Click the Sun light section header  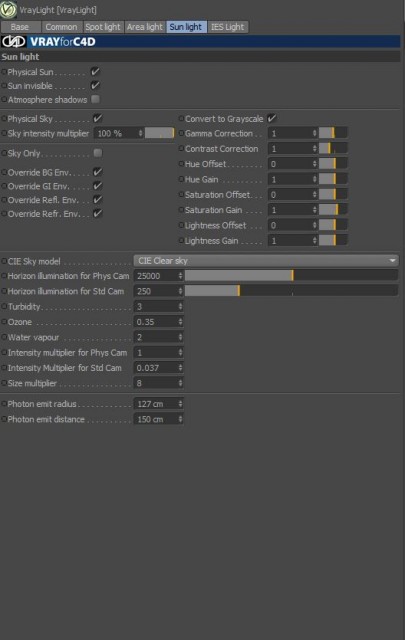200,57
